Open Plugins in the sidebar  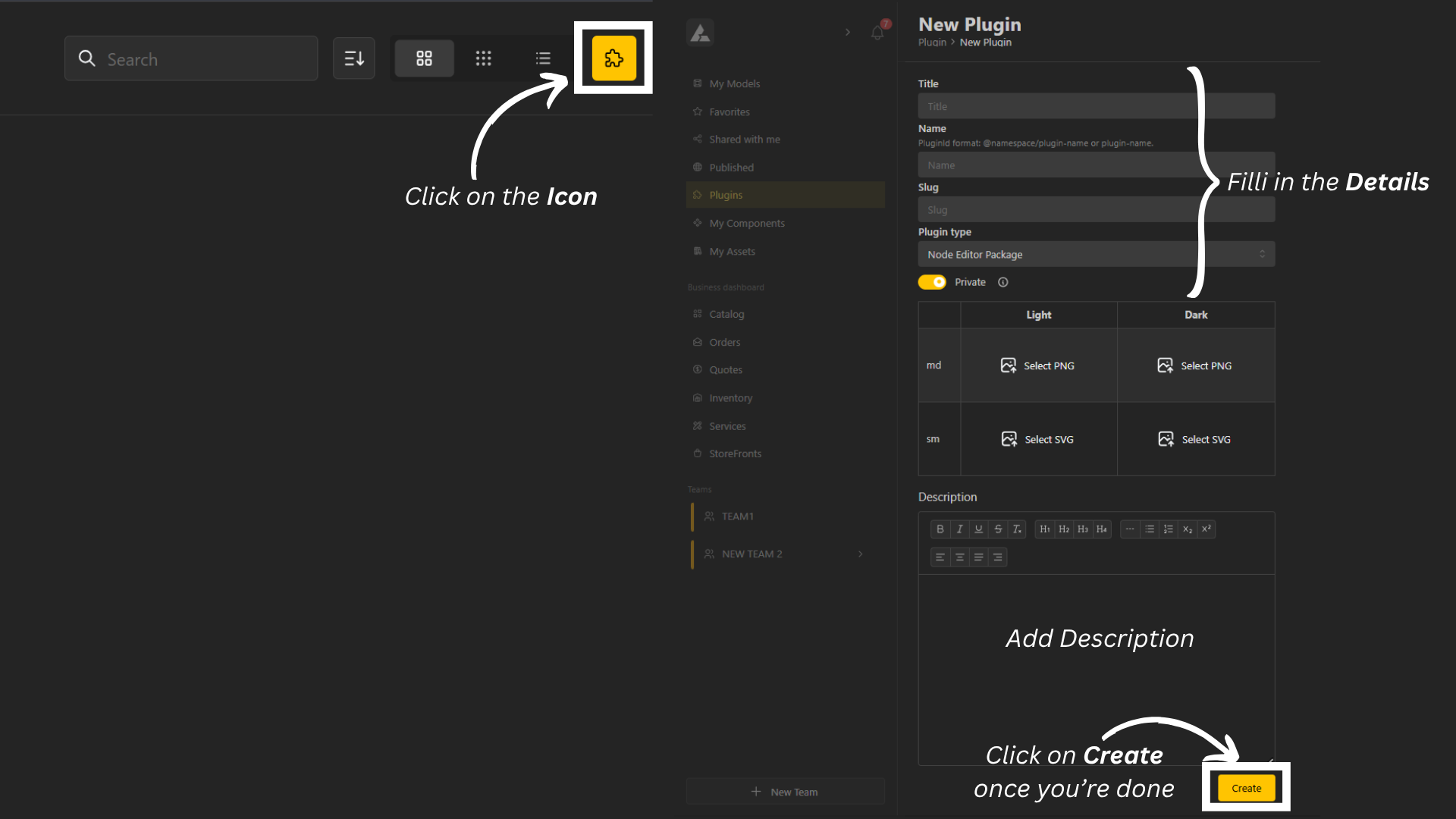click(x=726, y=196)
